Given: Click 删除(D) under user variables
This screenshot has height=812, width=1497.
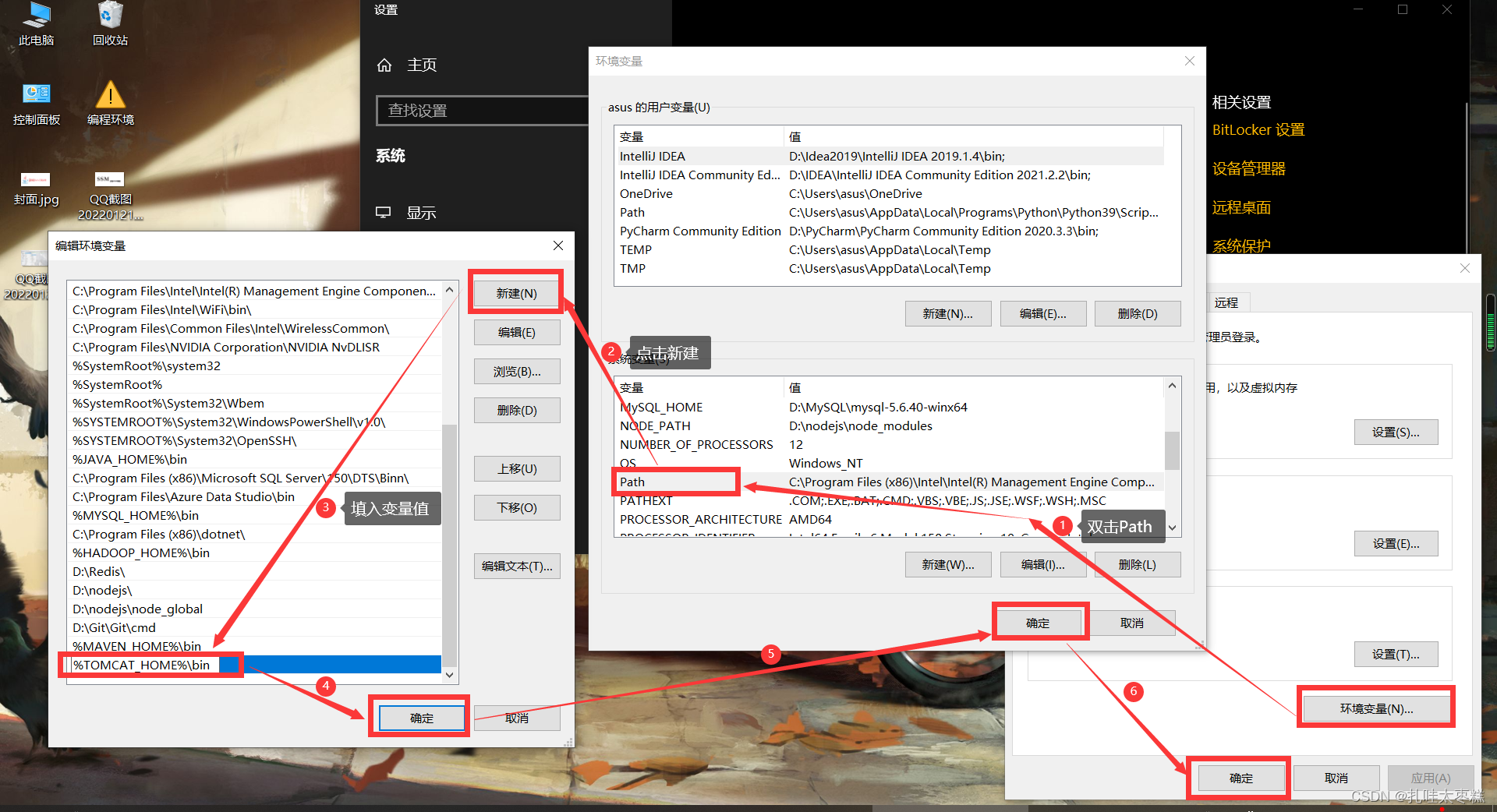Looking at the screenshot, I should coord(1138,314).
